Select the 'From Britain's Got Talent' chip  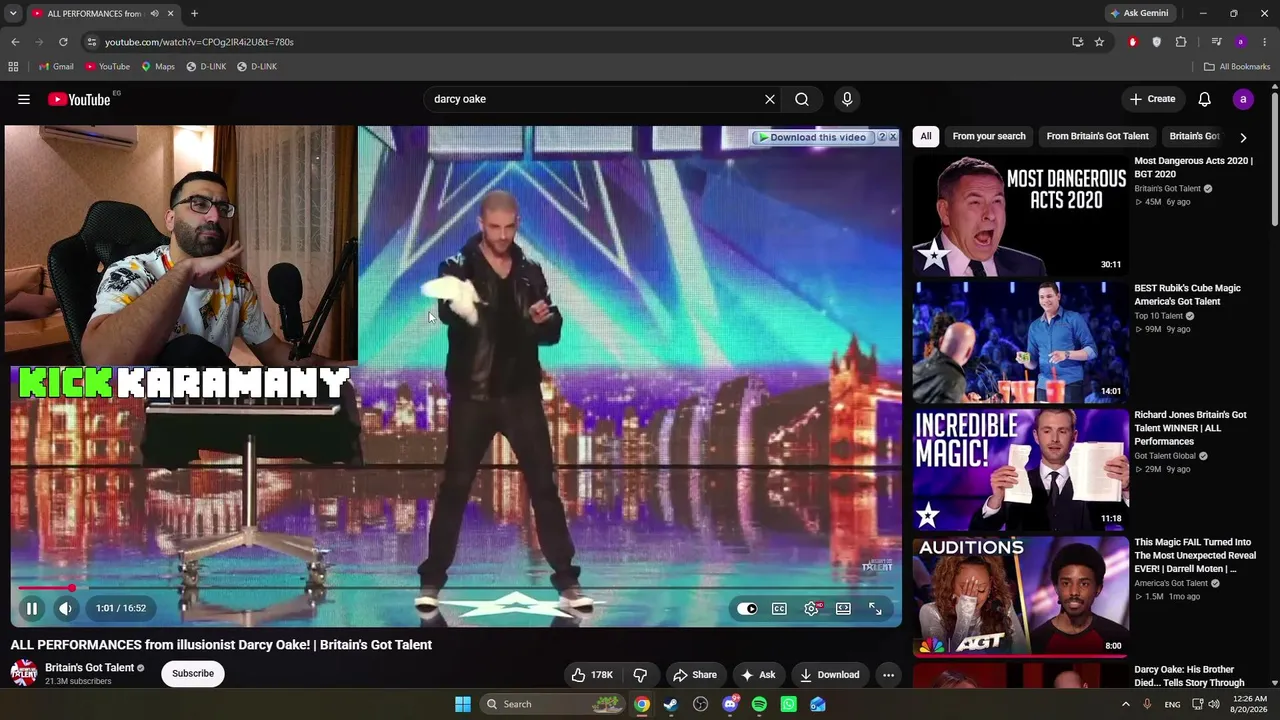1098,136
